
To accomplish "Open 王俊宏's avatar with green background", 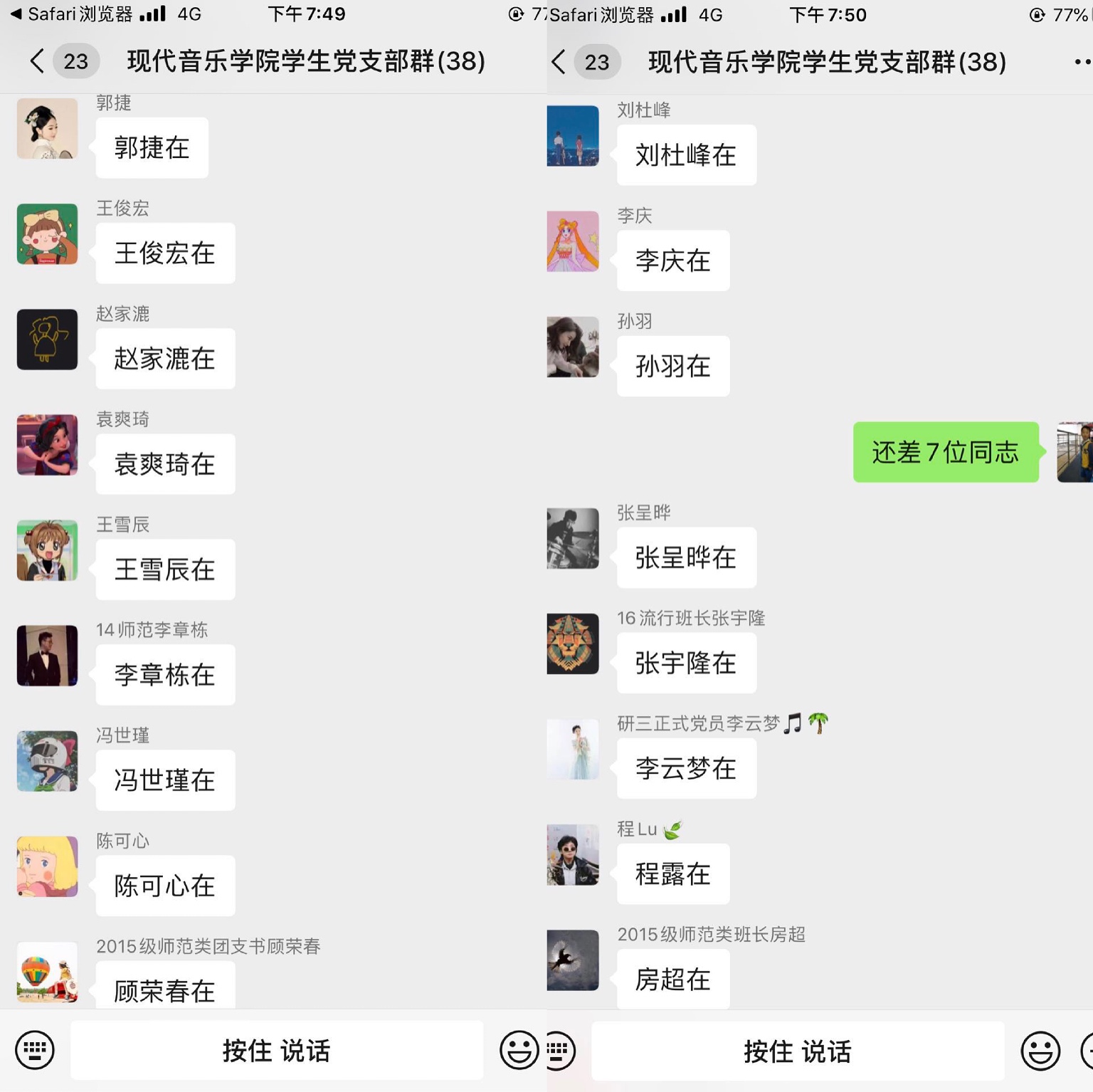I will [x=47, y=234].
